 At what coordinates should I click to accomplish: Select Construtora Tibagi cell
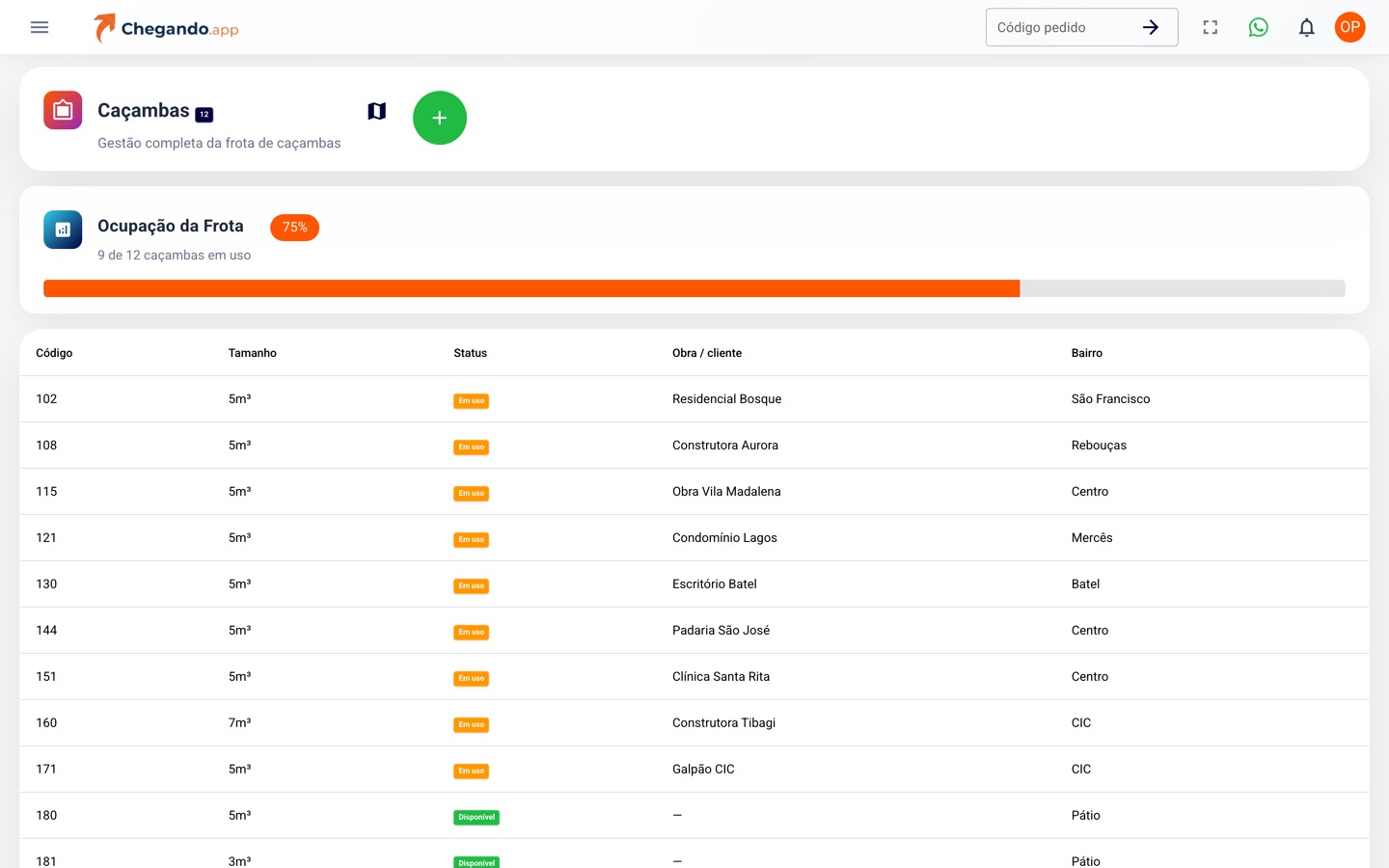coord(724,723)
